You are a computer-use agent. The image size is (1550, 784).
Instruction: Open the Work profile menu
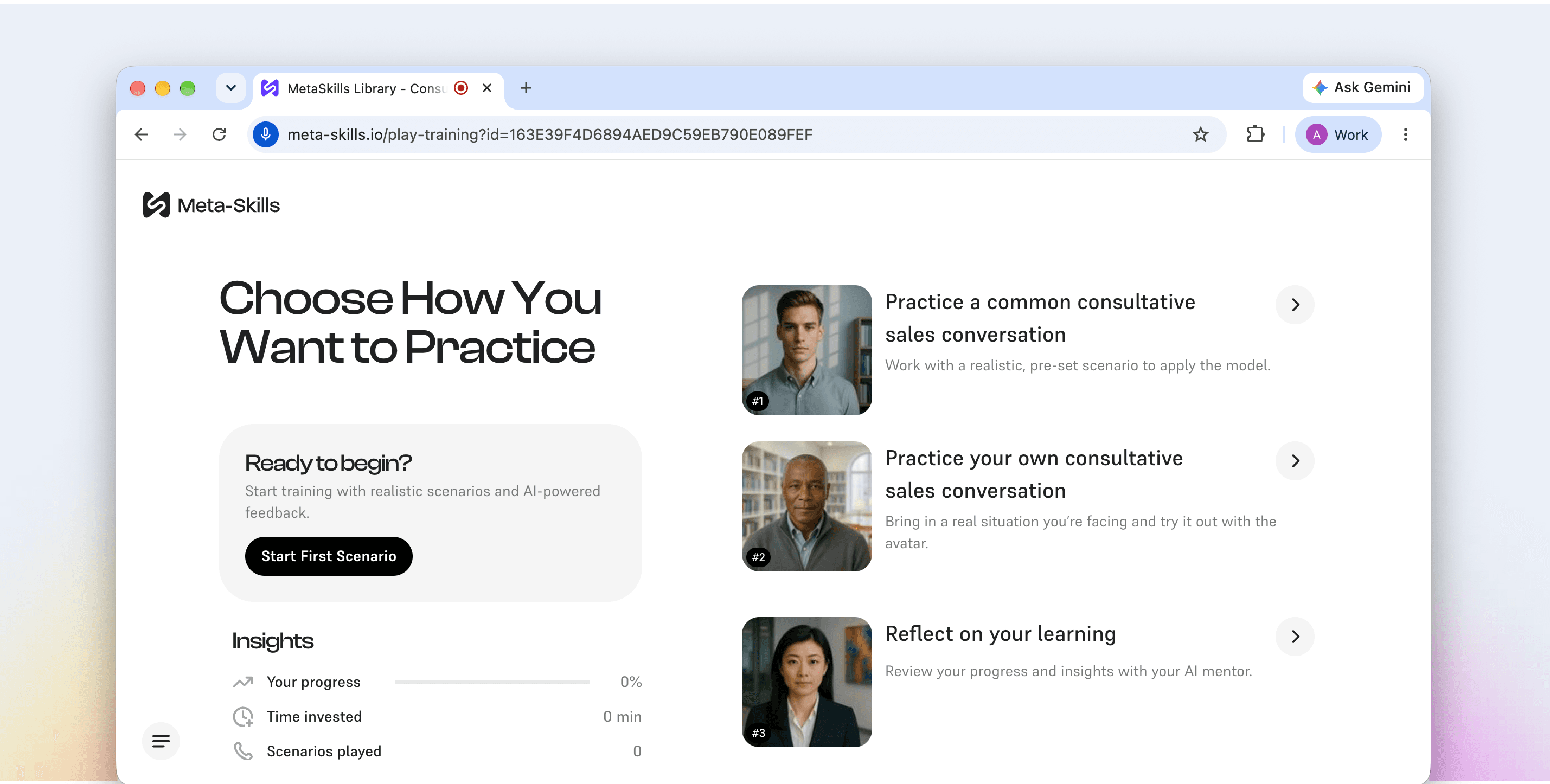[1338, 134]
